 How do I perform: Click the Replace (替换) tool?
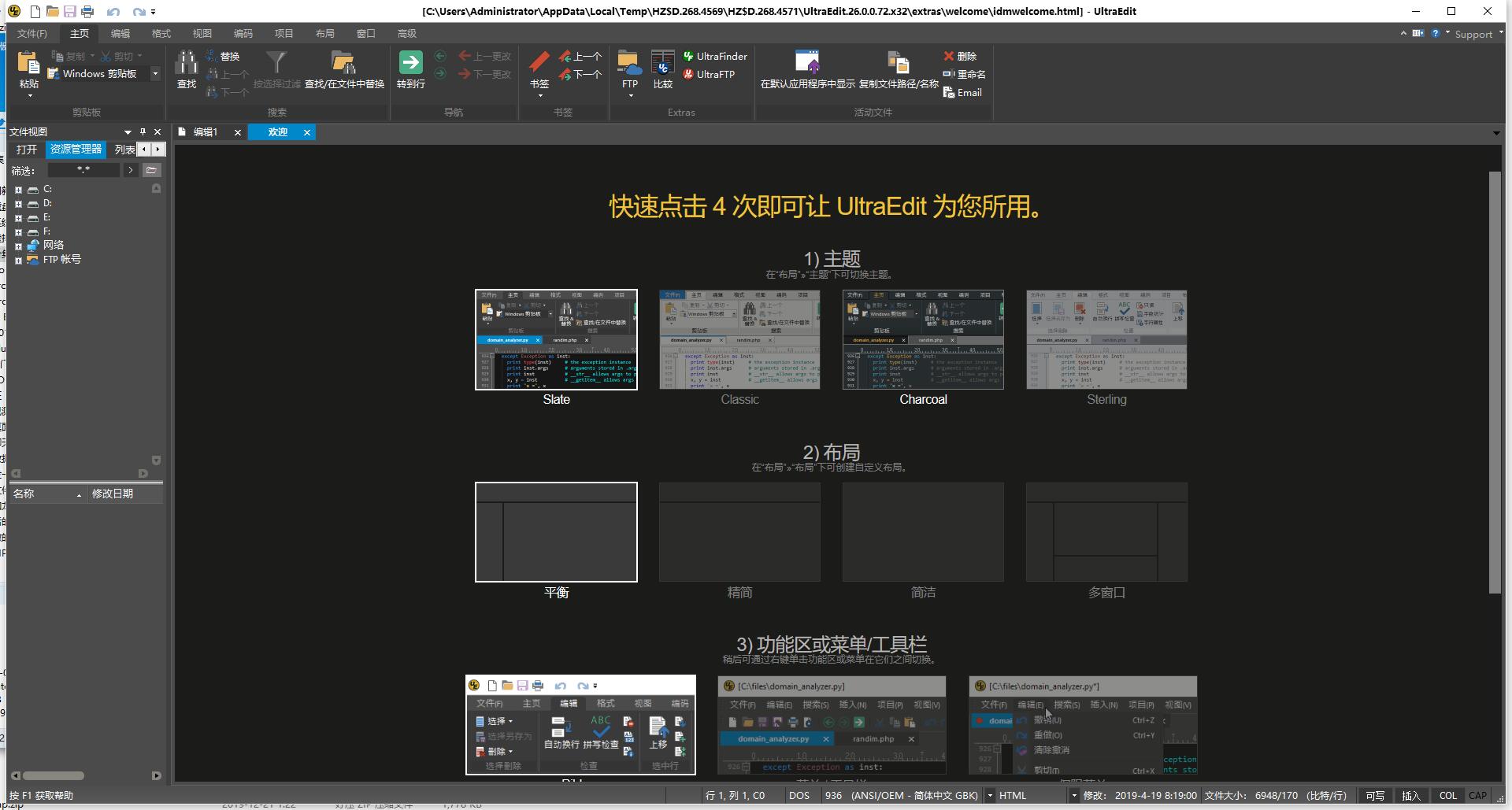click(223, 56)
